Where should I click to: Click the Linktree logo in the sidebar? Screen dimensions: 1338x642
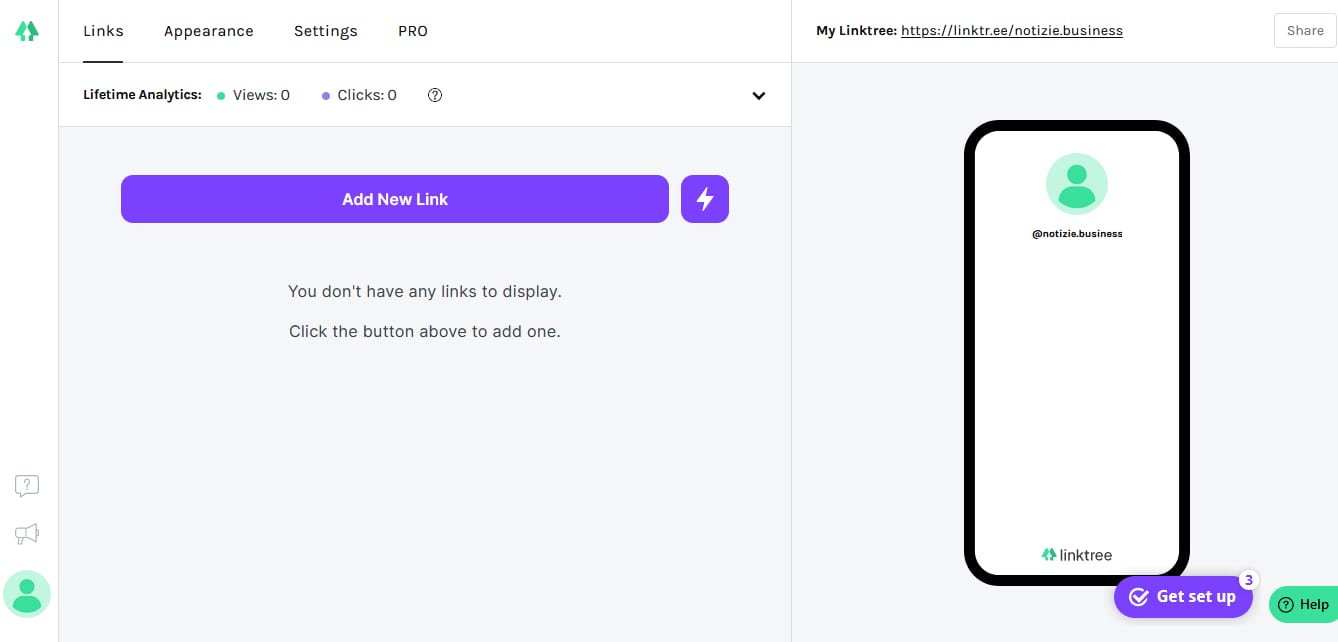(27, 31)
